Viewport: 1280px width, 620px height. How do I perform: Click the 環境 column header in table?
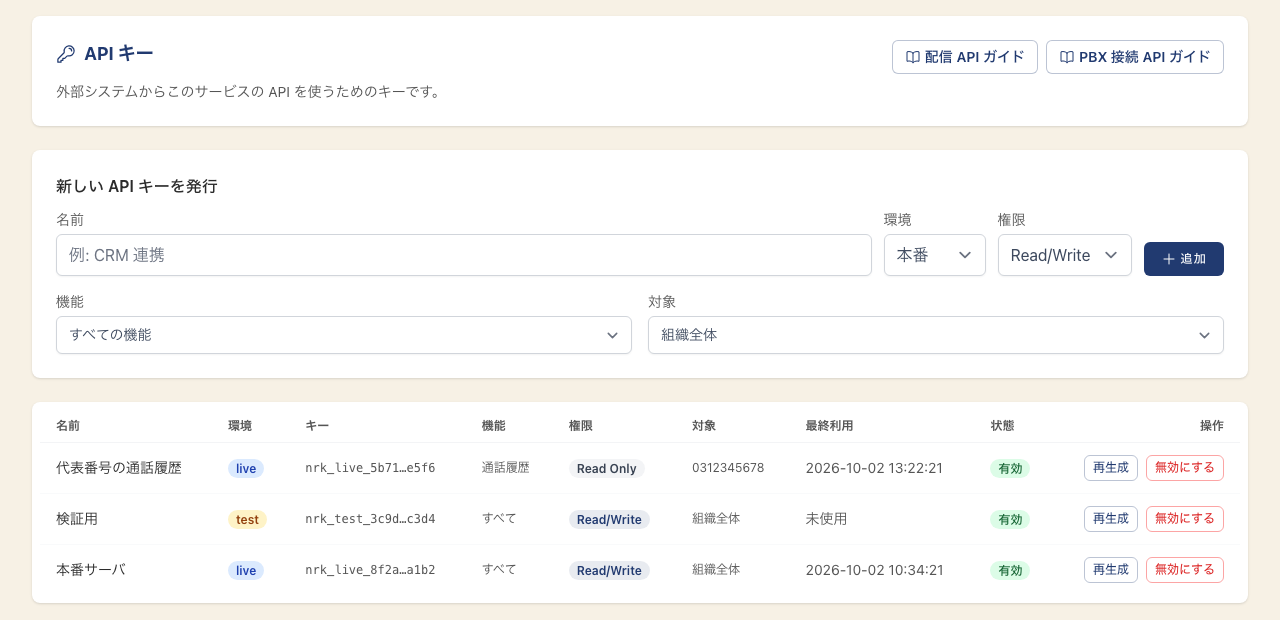pos(240,426)
